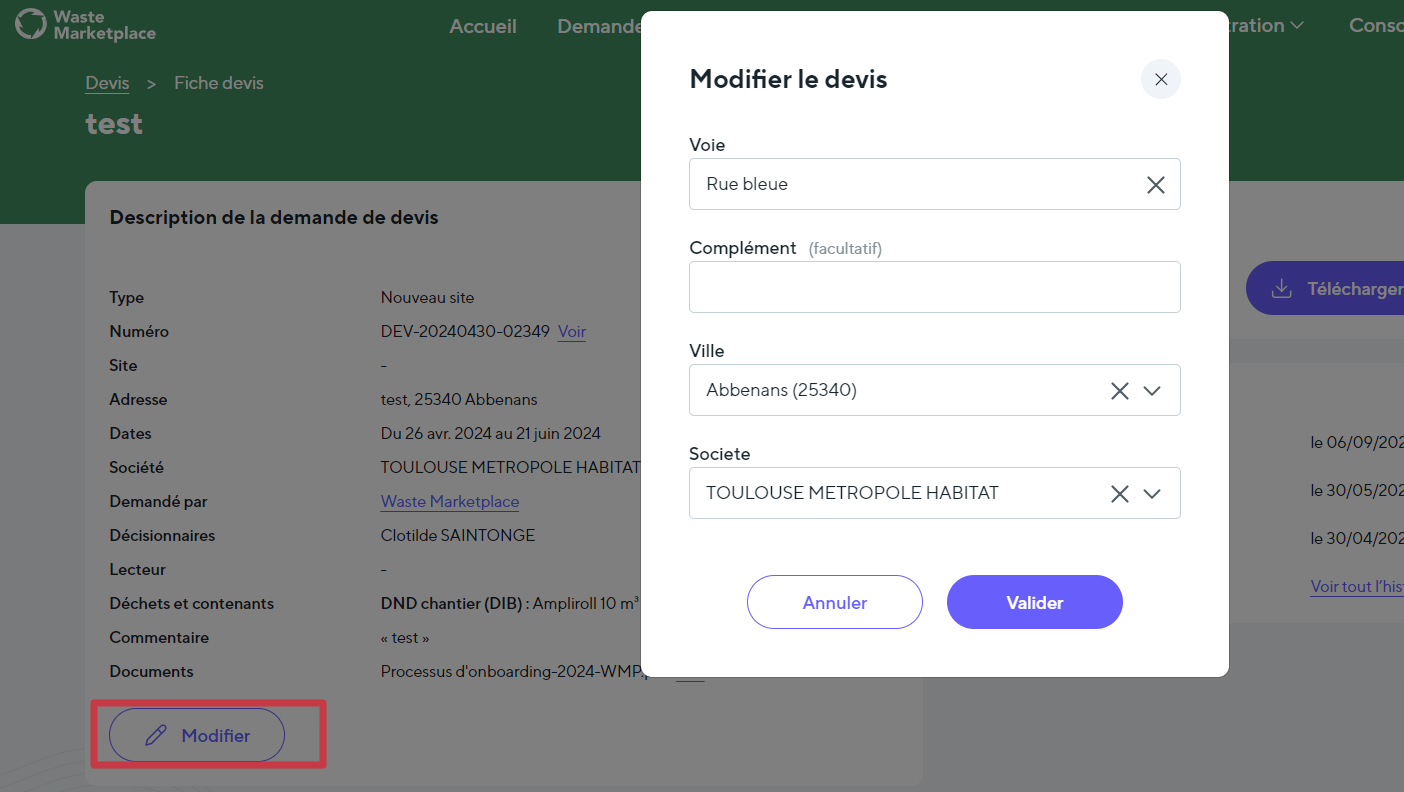Expand the Ville dropdown
The width and height of the screenshot is (1404, 792).
(x=1152, y=391)
